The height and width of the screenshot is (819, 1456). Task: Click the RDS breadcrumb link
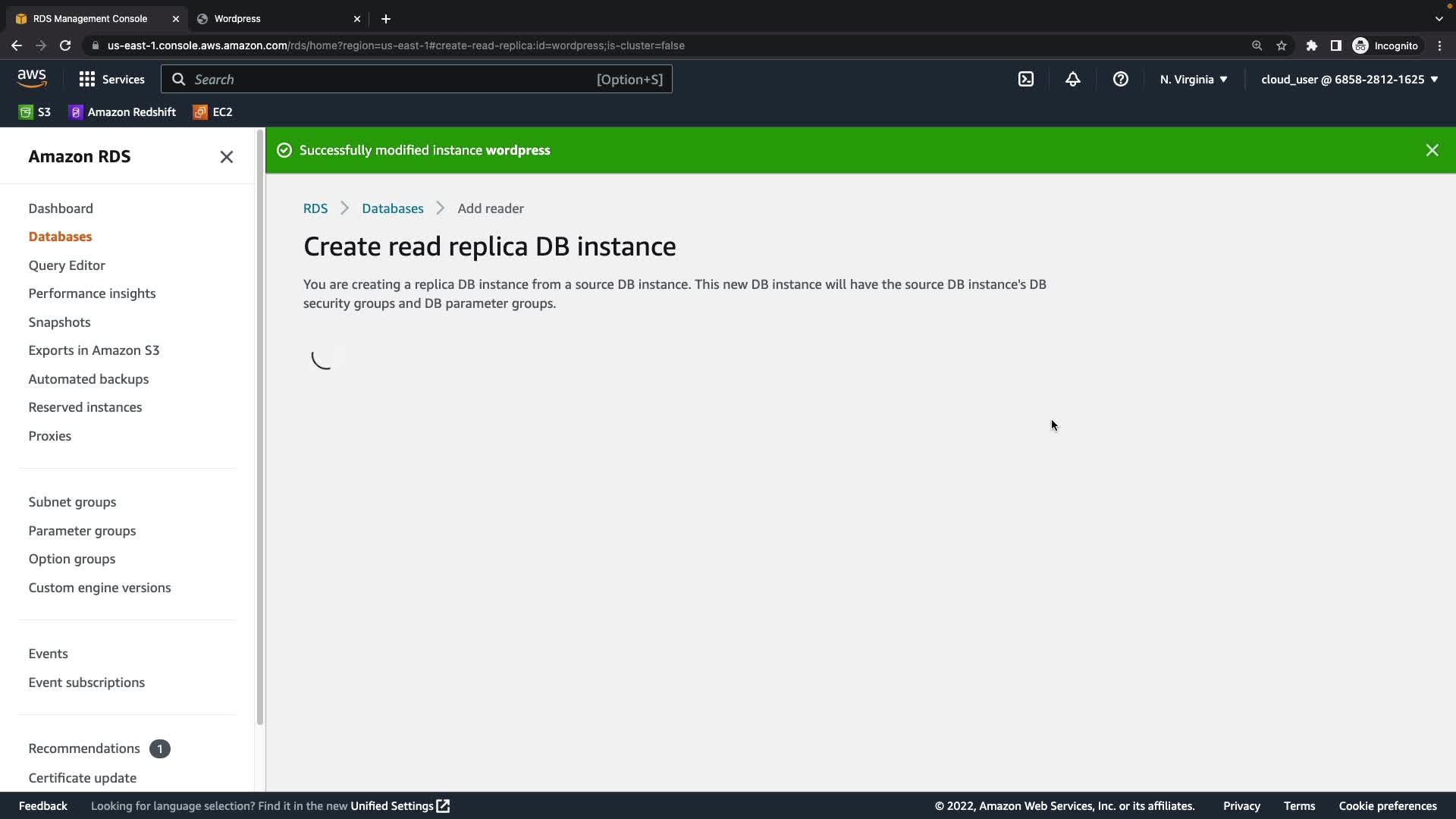click(x=315, y=208)
